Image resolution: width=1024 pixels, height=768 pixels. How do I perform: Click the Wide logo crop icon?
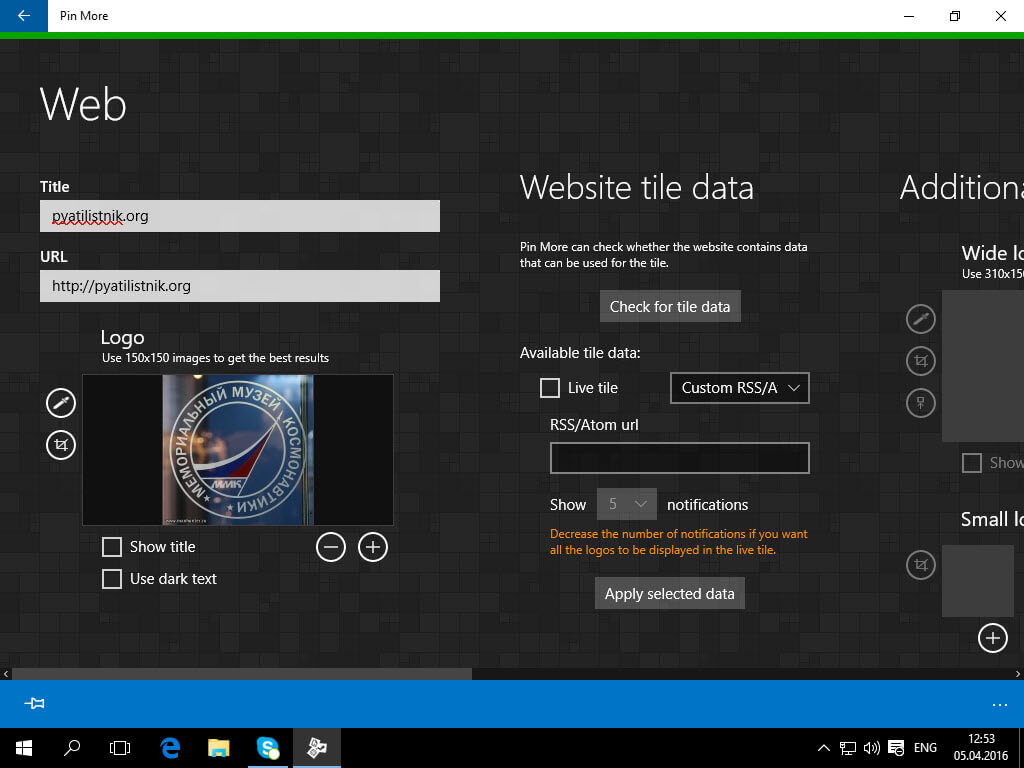920,361
